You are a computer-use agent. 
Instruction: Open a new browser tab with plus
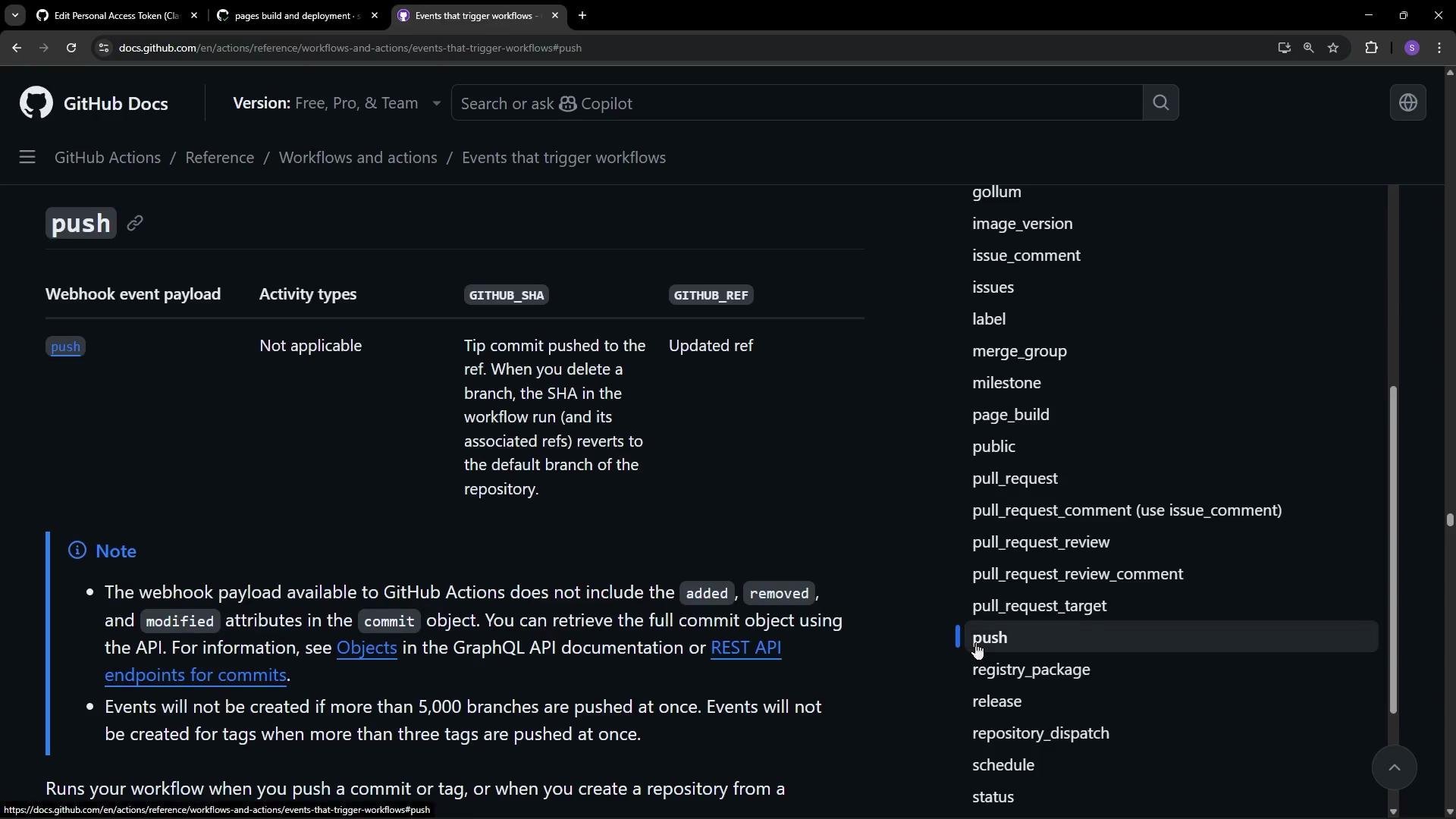pos(582,15)
